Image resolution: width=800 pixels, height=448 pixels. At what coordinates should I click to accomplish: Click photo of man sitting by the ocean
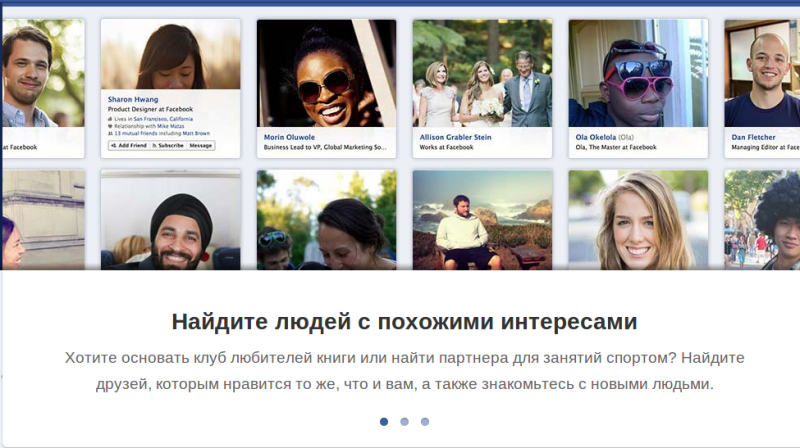pos(483,220)
